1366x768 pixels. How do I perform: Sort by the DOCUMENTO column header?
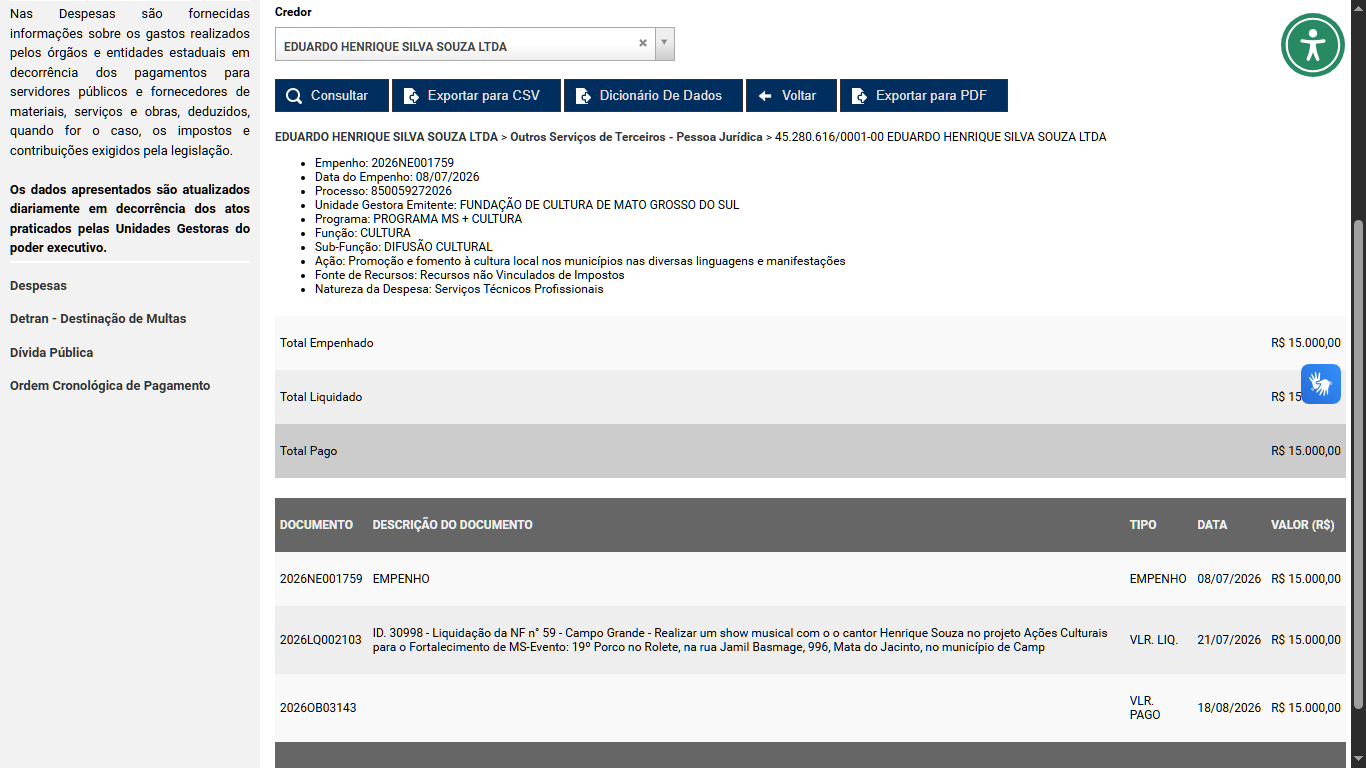coord(316,525)
